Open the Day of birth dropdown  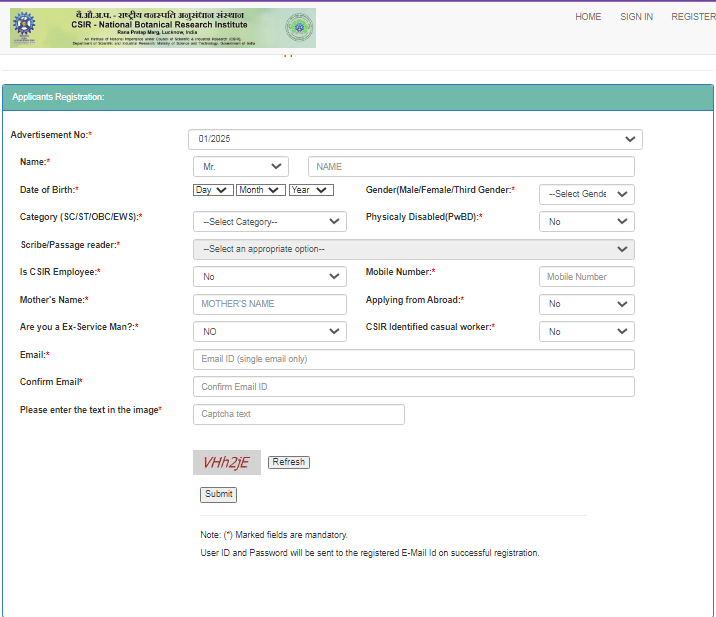coord(213,190)
